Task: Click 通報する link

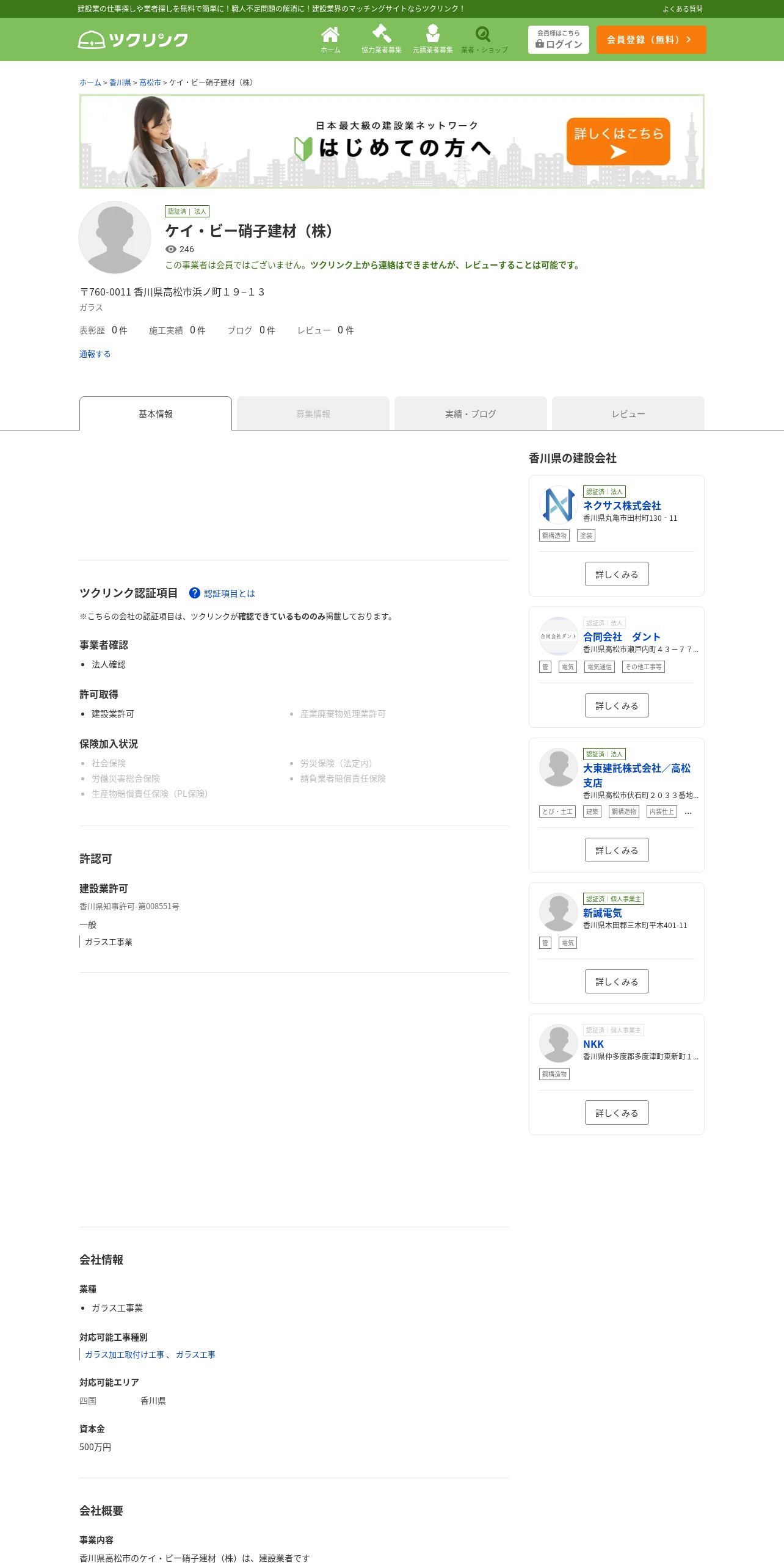Action: coord(95,354)
